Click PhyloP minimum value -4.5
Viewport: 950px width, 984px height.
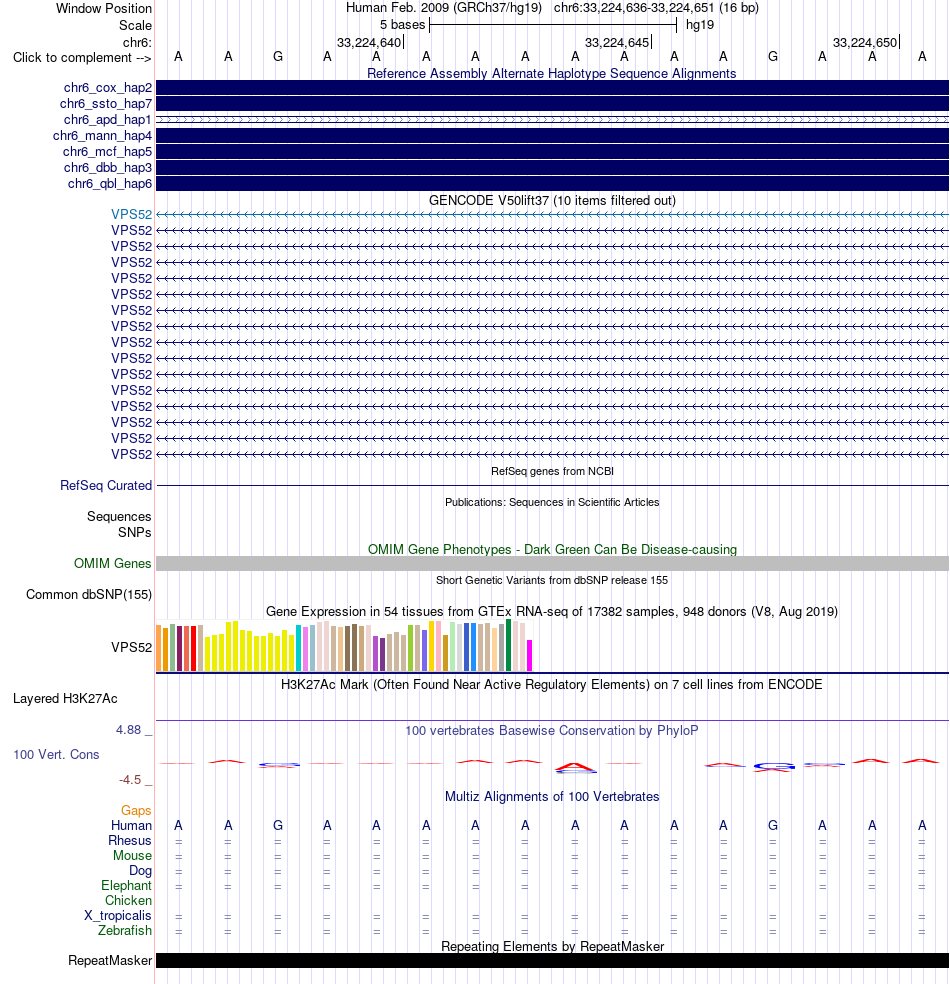pyautogui.click(x=130, y=779)
